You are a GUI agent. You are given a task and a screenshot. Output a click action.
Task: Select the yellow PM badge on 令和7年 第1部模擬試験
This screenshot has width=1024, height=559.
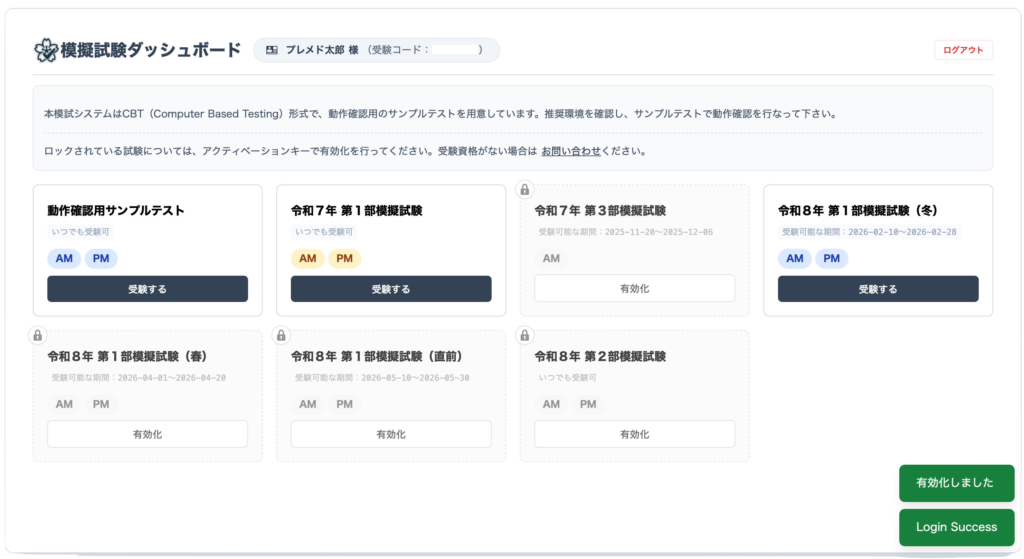344,259
